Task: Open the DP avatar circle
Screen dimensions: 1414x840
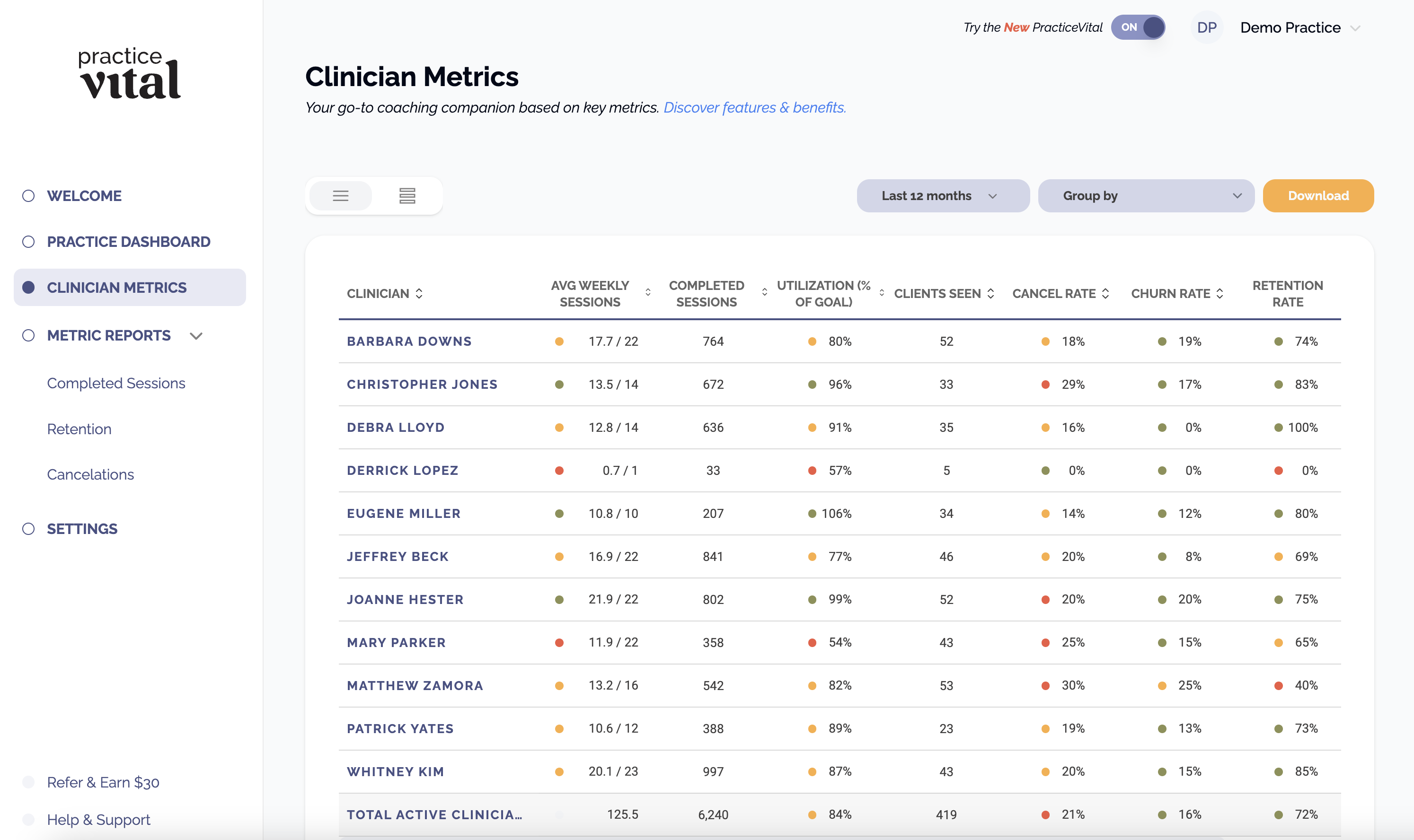Action: 1207,27
